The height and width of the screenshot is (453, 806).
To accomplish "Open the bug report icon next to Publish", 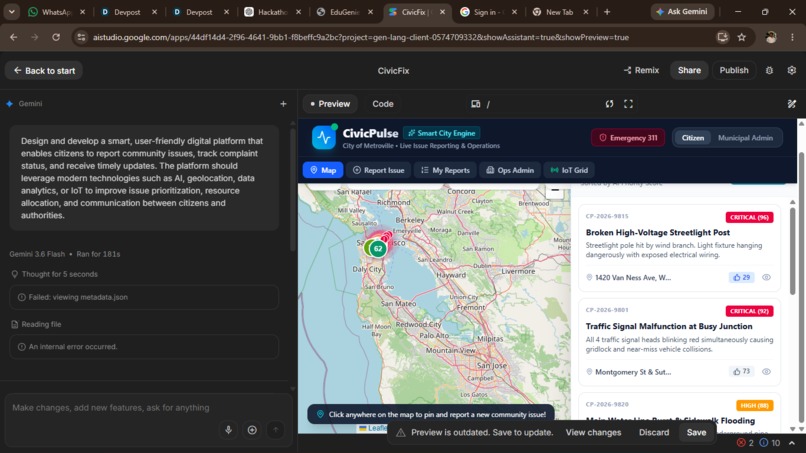I will (x=769, y=70).
